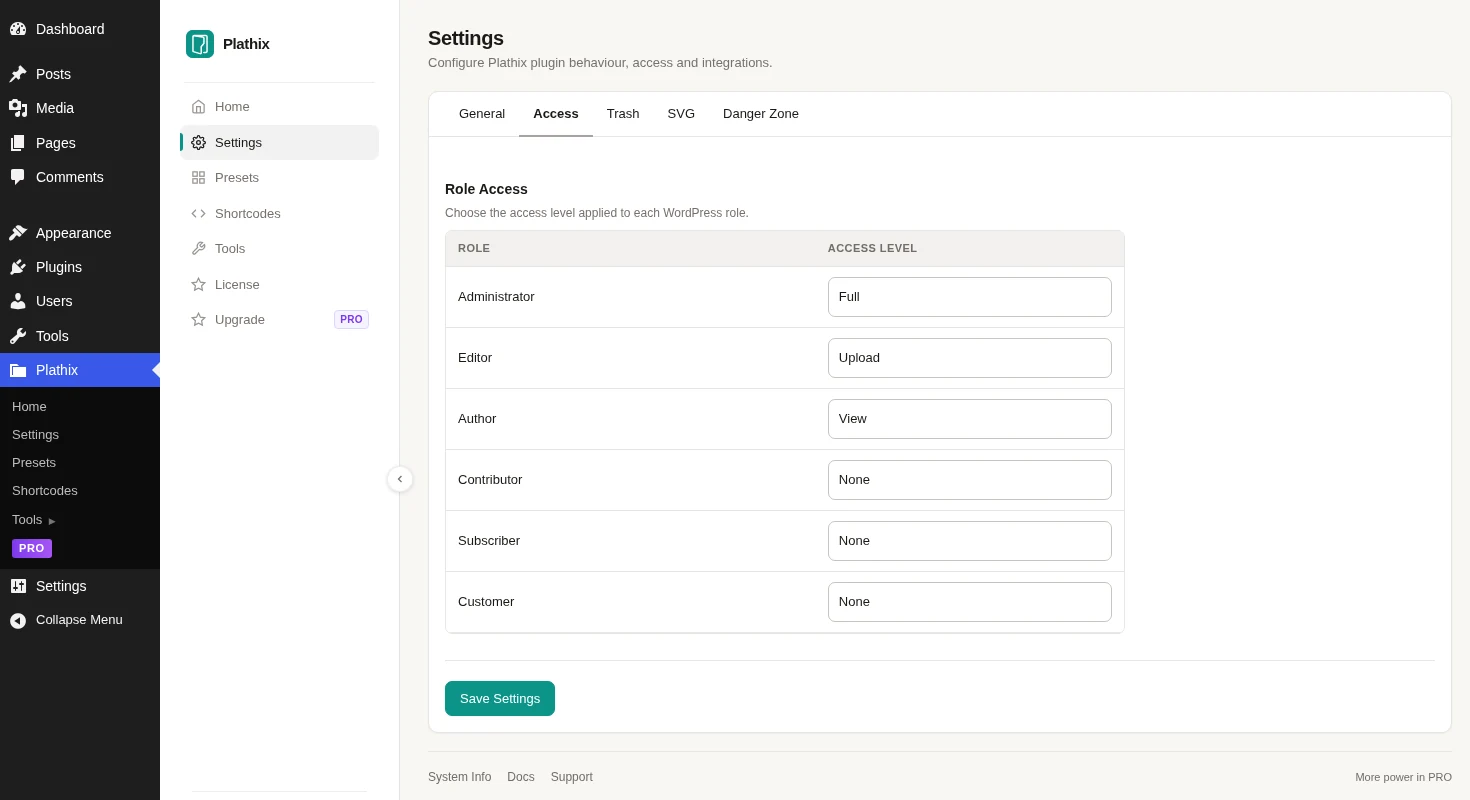Open the Editor access level dropdown
This screenshot has width=1470, height=800.
[x=970, y=358]
